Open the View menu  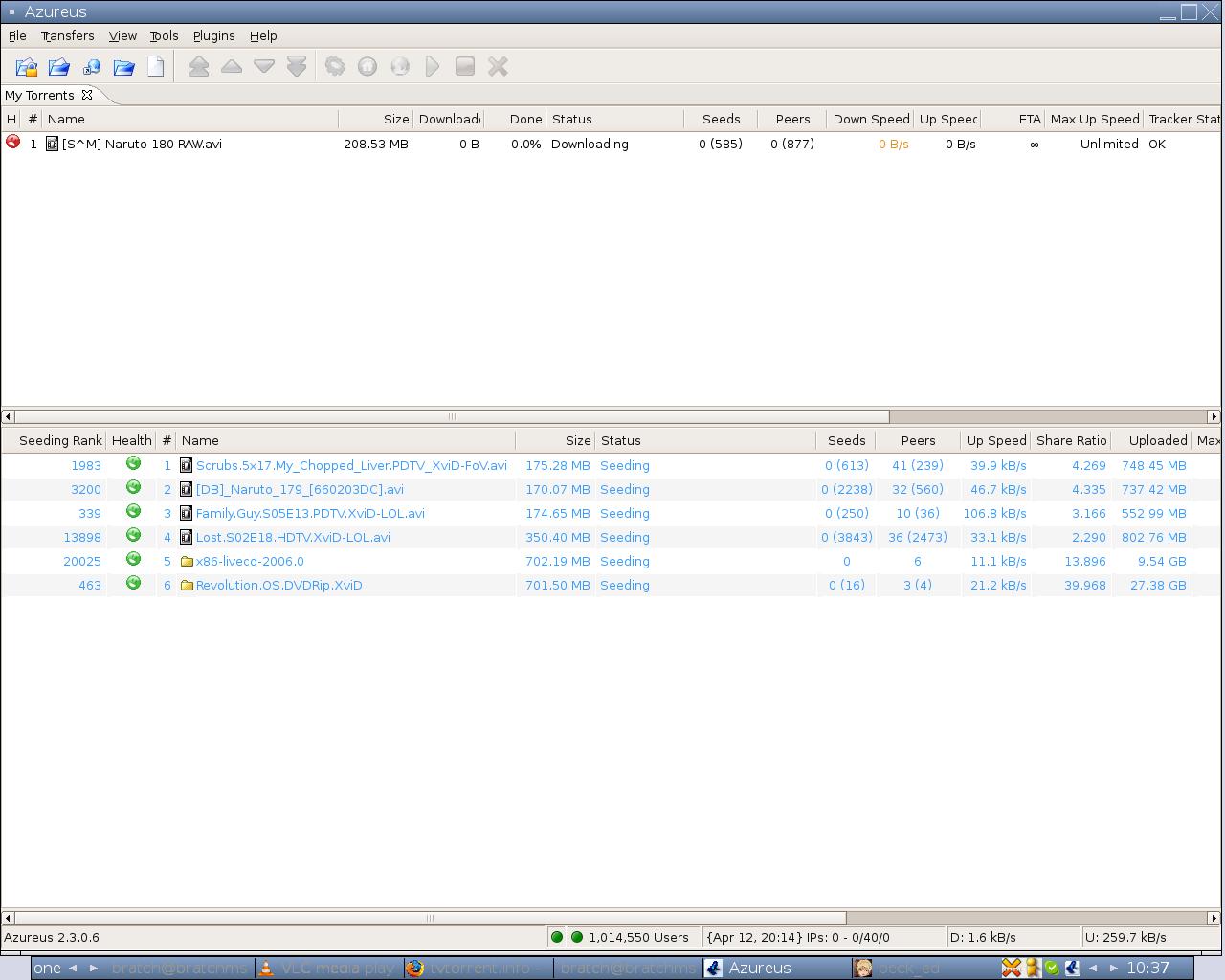(122, 35)
